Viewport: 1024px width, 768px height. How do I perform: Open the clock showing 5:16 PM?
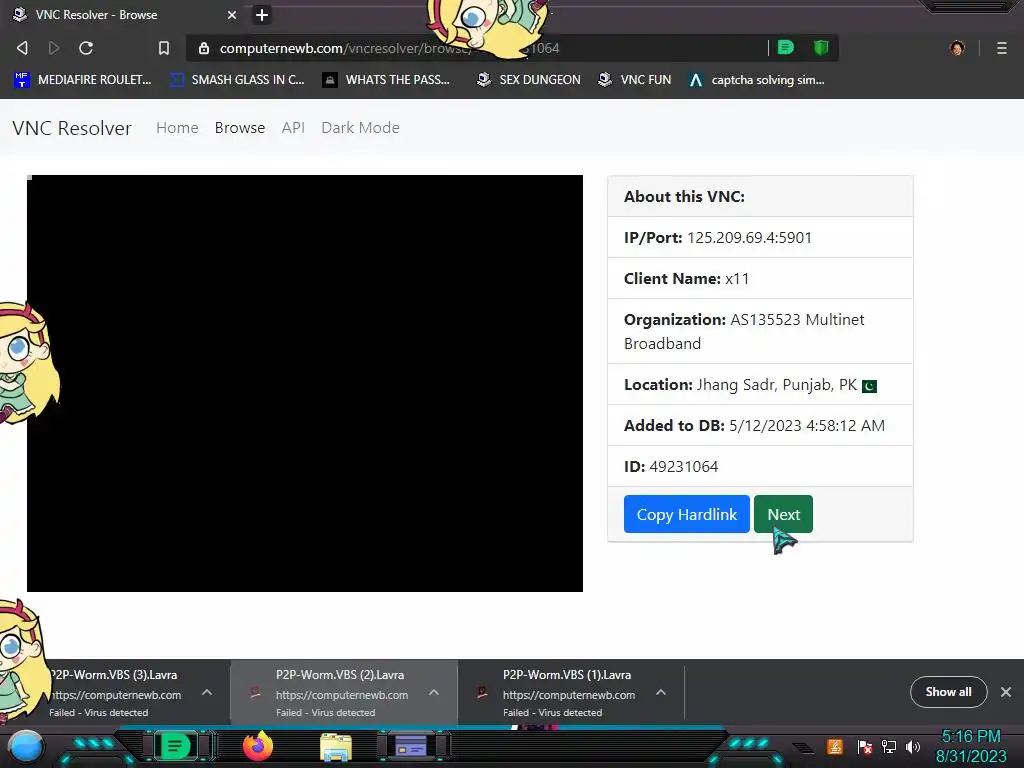pos(971,746)
